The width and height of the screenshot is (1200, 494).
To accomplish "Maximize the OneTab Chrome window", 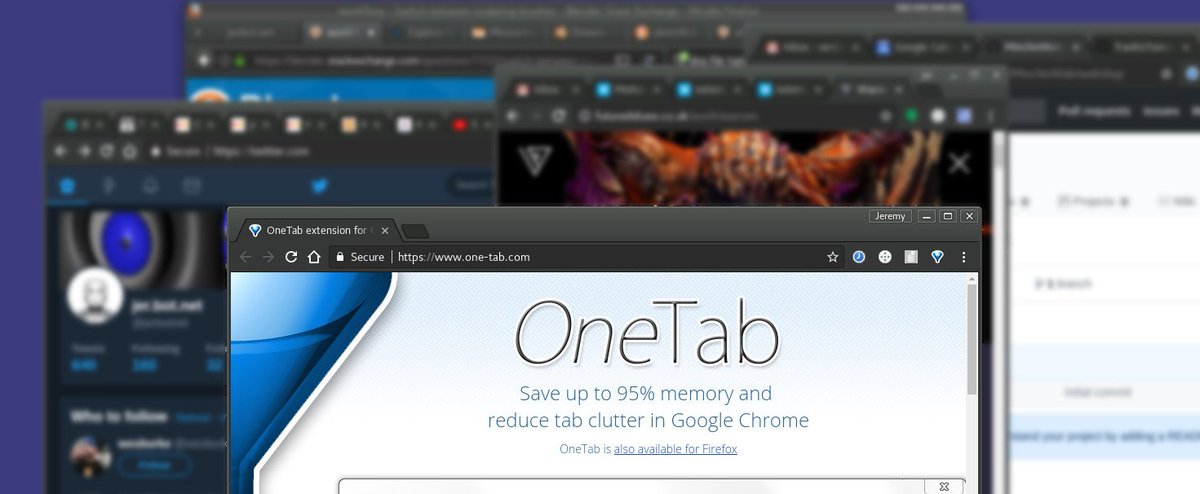I will tap(948, 216).
